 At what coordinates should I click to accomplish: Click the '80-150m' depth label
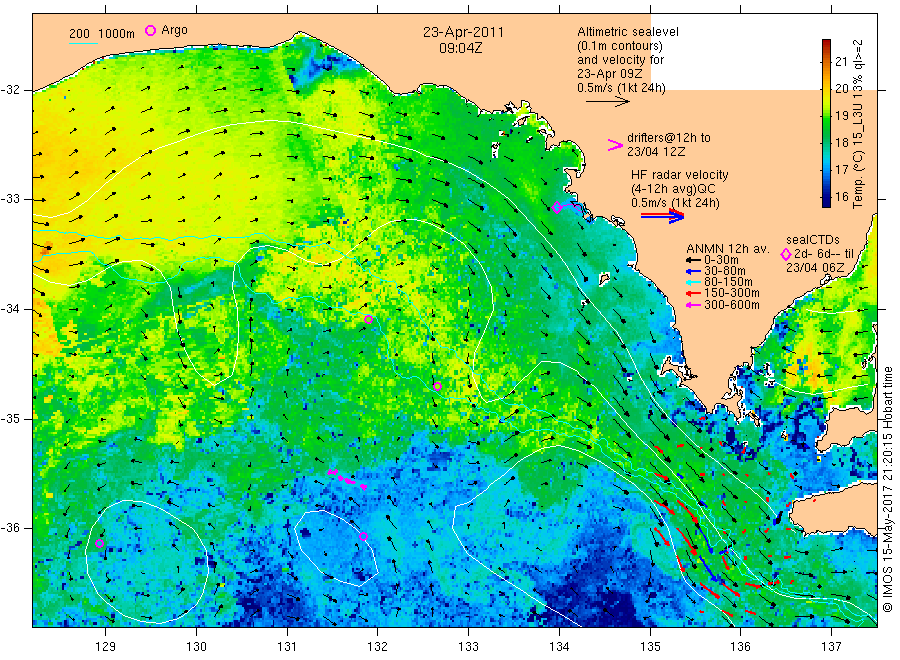(x=728, y=282)
